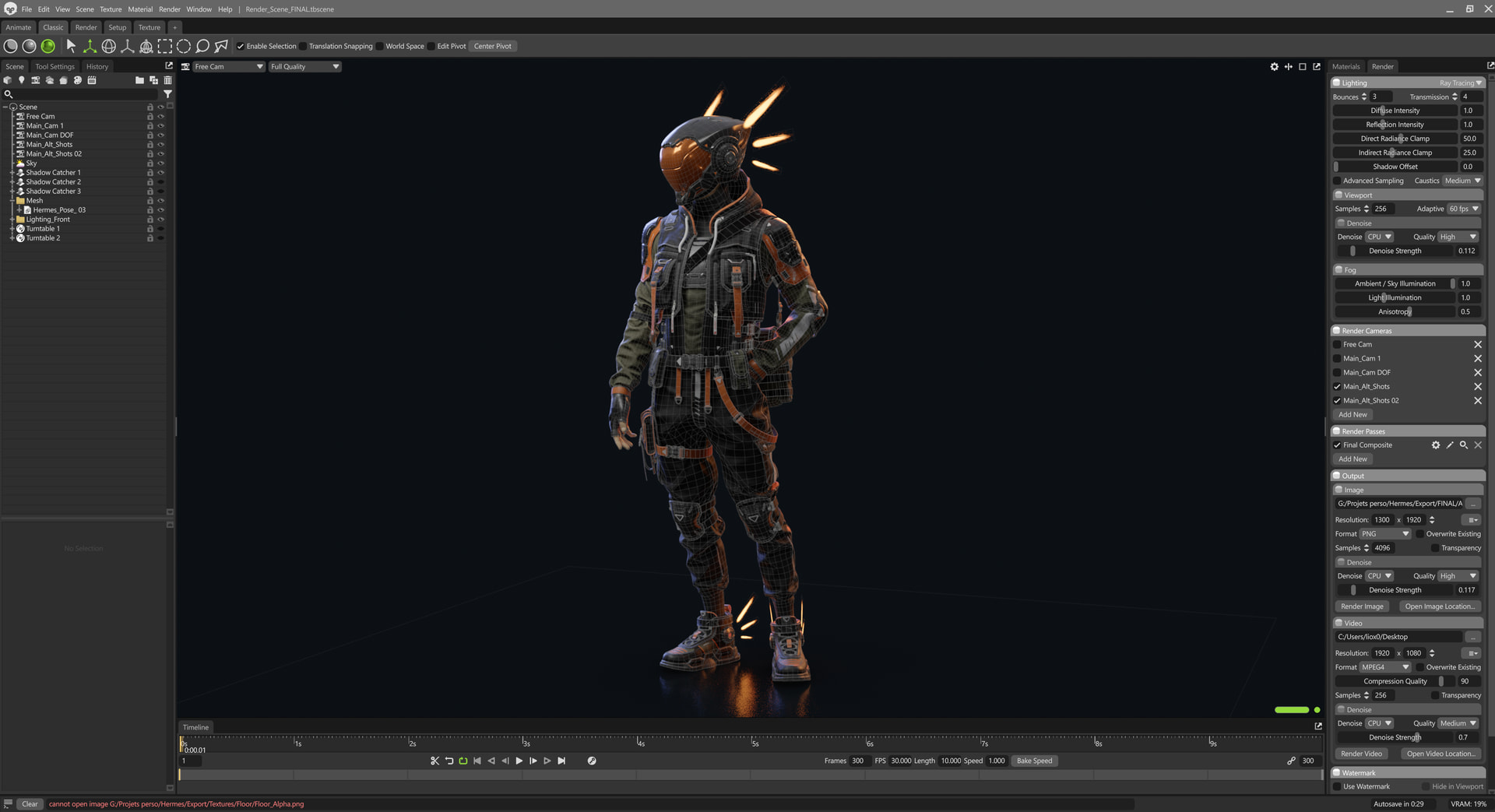Open the Full Quality viewport dropdown
This screenshot has height=812, width=1495.
coord(304,67)
